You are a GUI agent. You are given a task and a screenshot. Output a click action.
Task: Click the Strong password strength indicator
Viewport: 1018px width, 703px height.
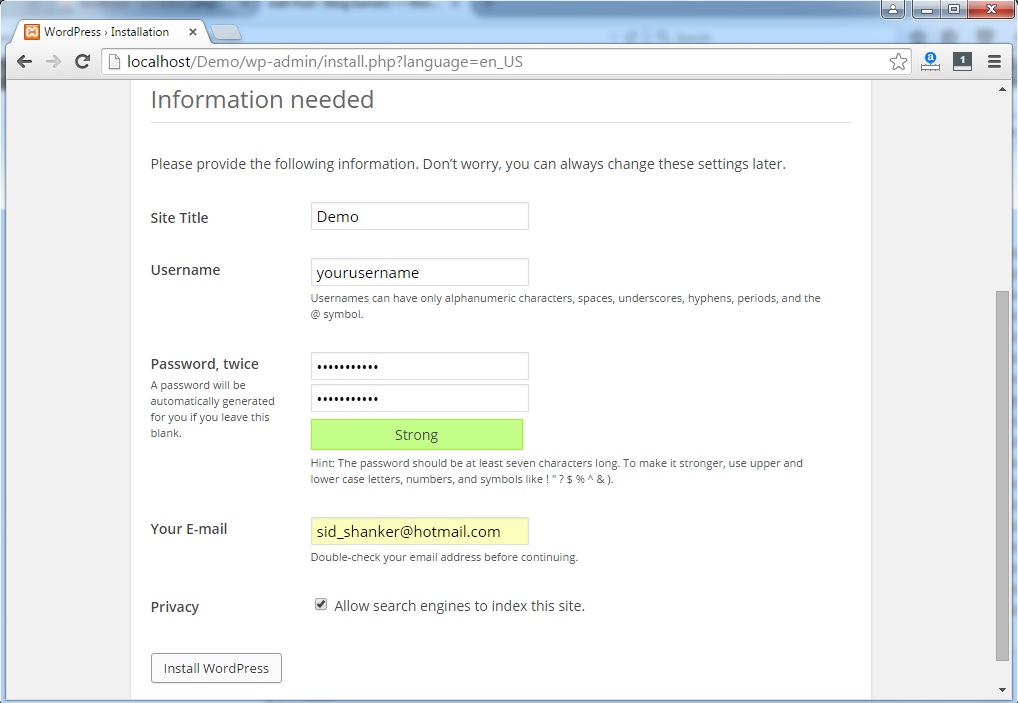pyautogui.click(x=417, y=434)
